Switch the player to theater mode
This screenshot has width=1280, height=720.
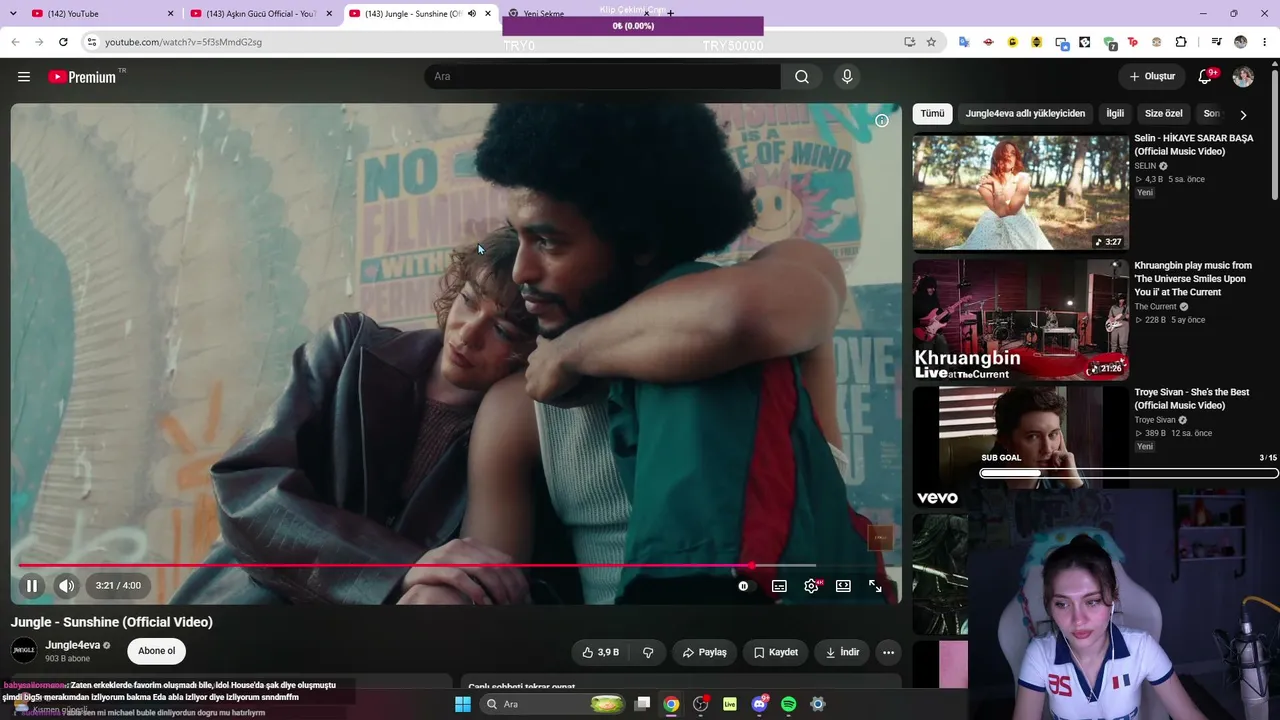pos(843,586)
